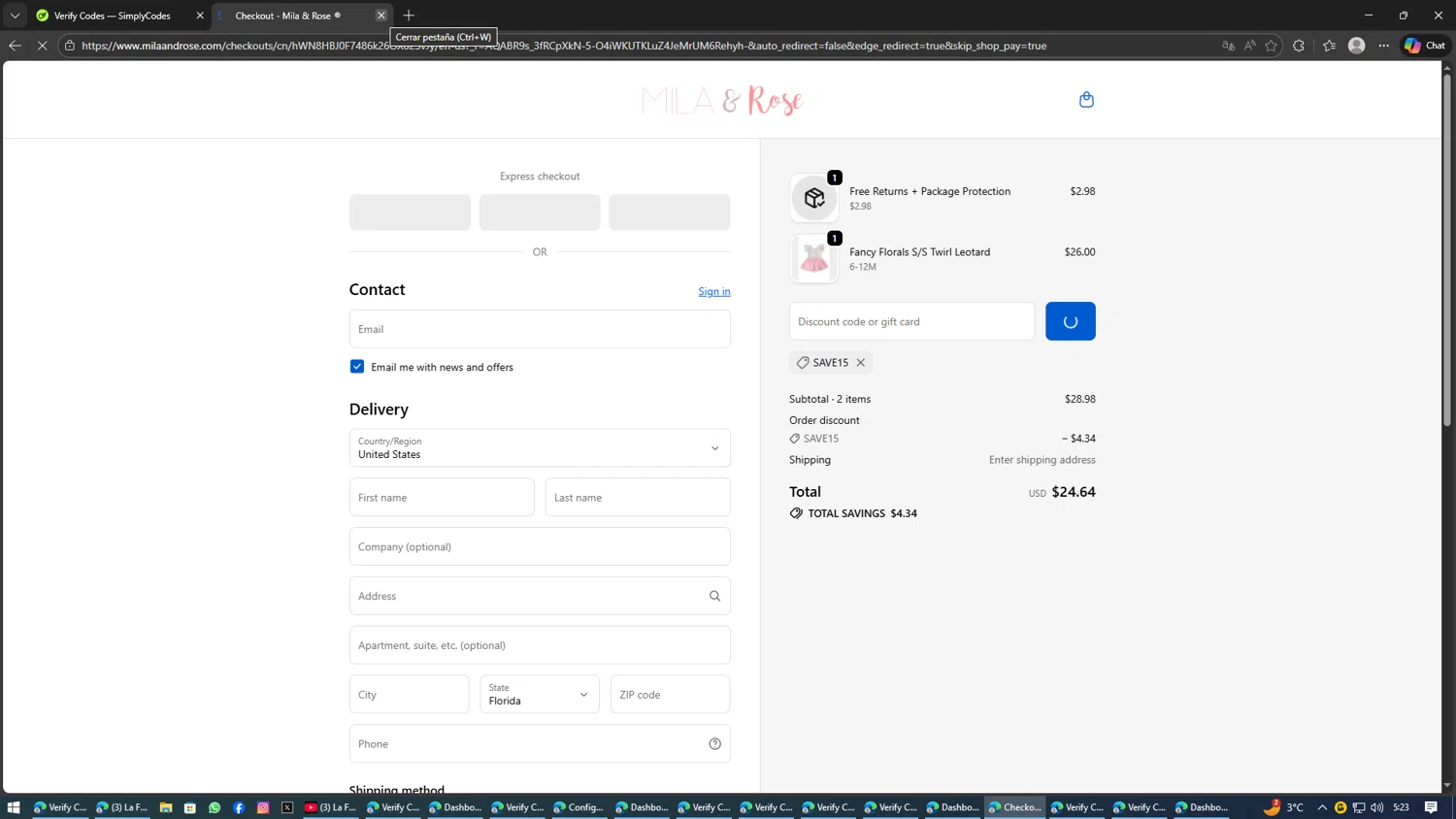This screenshot has height=819, width=1456.
Task: Open a new browser tab
Action: [x=409, y=16]
